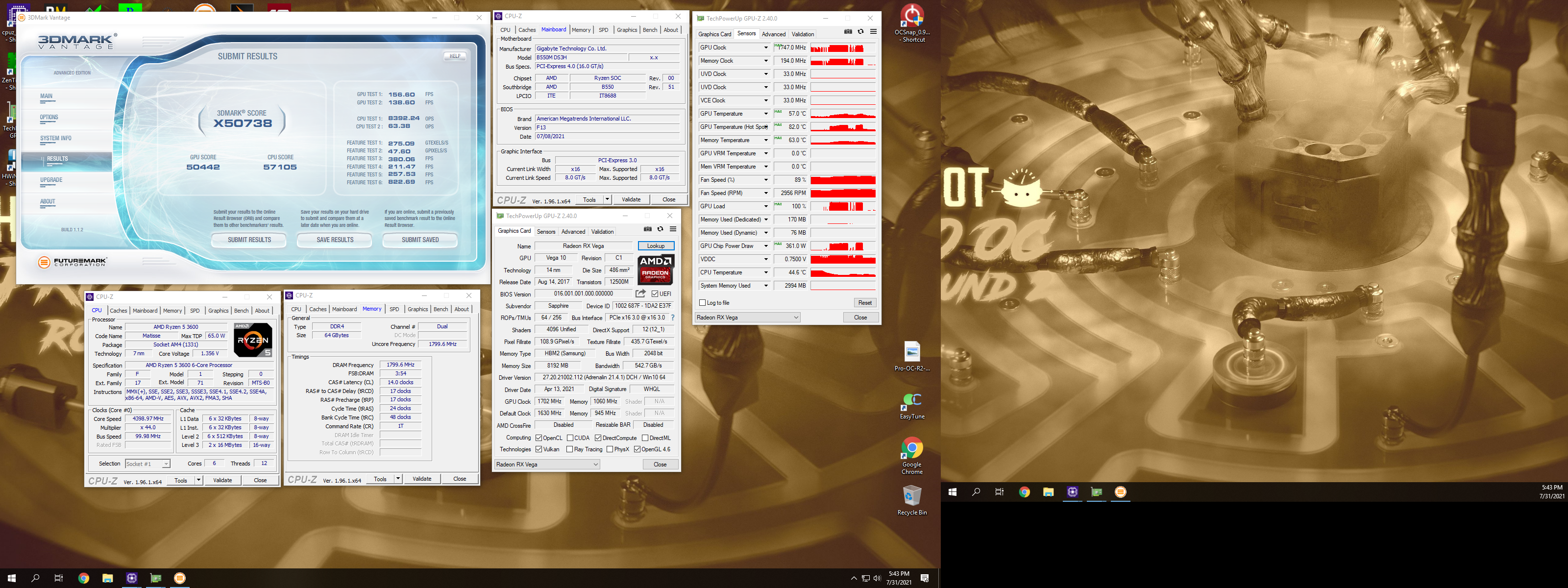The image size is (1568, 588).
Task: Open GPU Chip Power Draw dropdown arrow
Action: click(766, 246)
